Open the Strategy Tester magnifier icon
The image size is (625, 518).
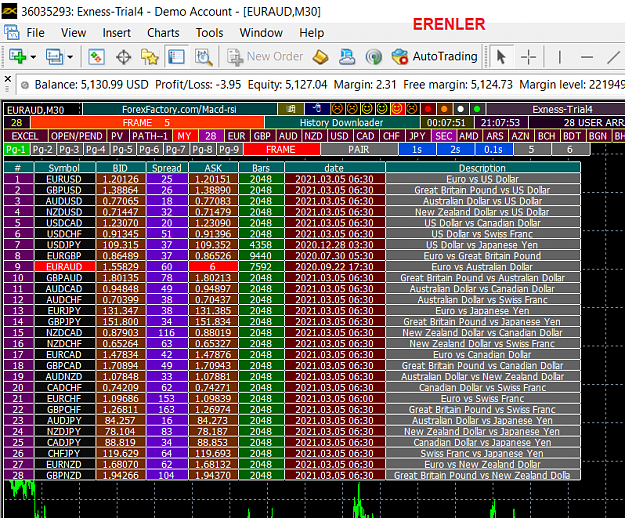click(203, 57)
